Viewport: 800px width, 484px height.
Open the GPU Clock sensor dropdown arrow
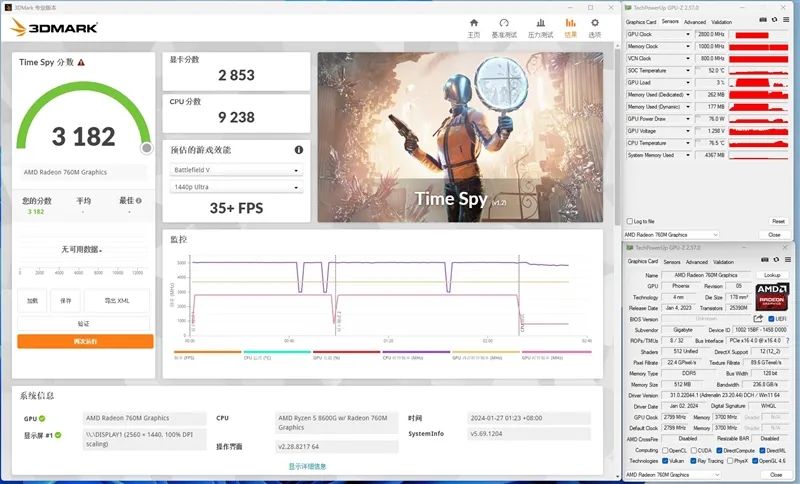click(689, 34)
